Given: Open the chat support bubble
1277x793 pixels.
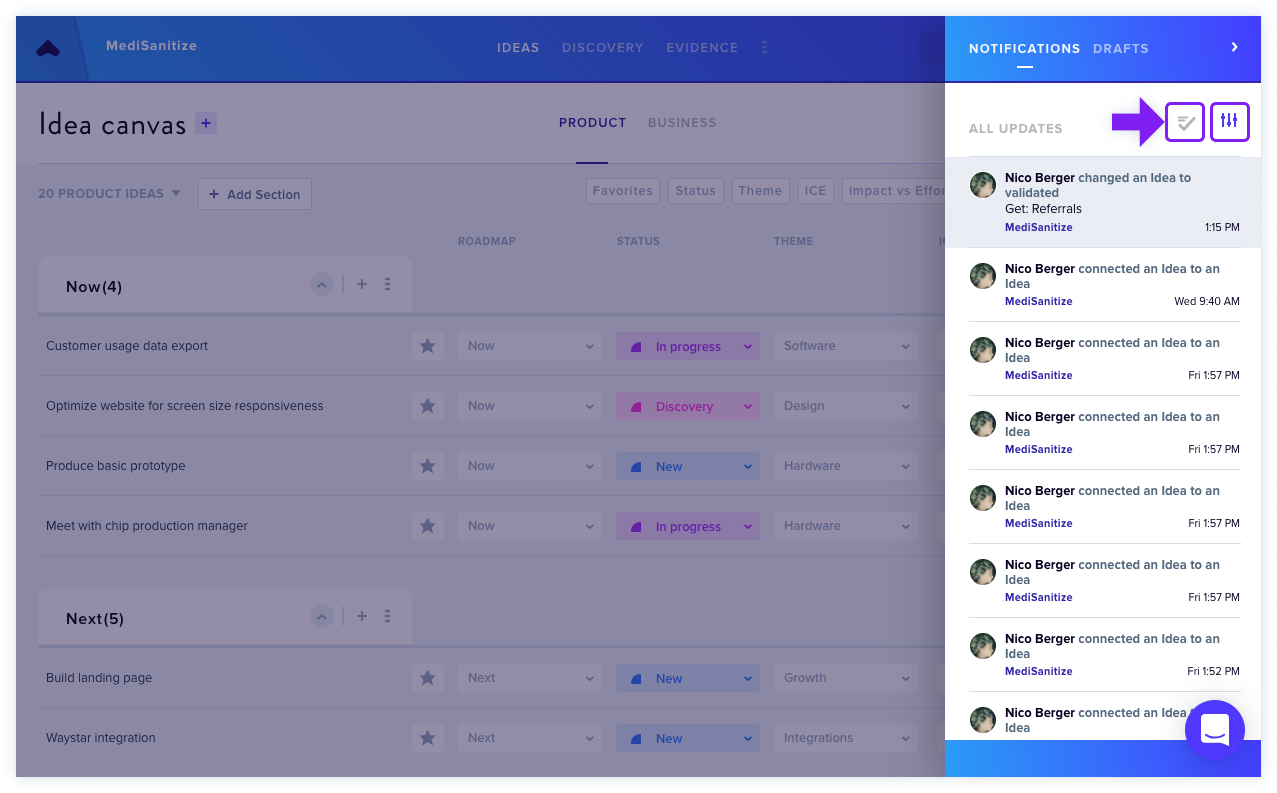Looking at the screenshot, I should [1214, 730].
